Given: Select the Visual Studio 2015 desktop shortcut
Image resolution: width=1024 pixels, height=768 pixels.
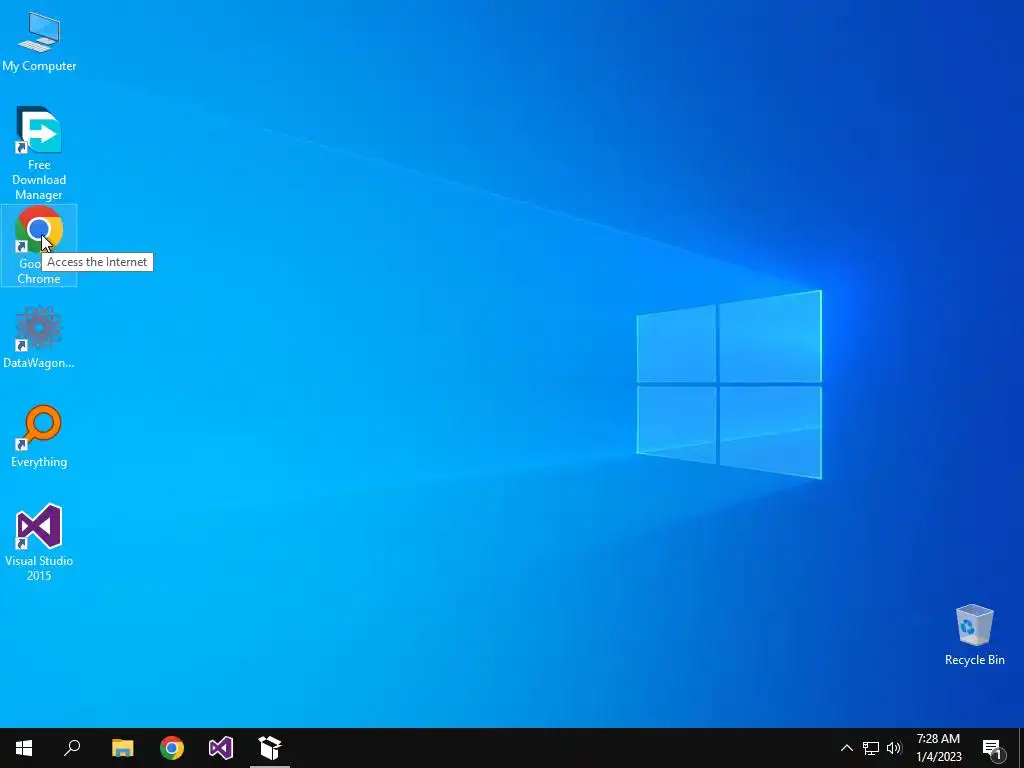Looking at the screenshot, I should tap(39, 542).
